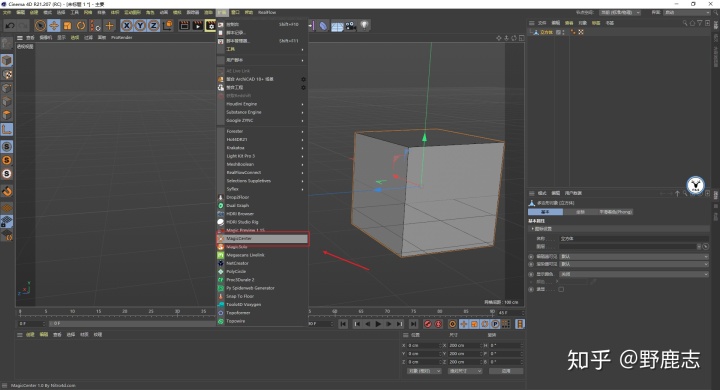
Task: Click the Make Editable icon in left toolbar
Action: coord(6,44)
